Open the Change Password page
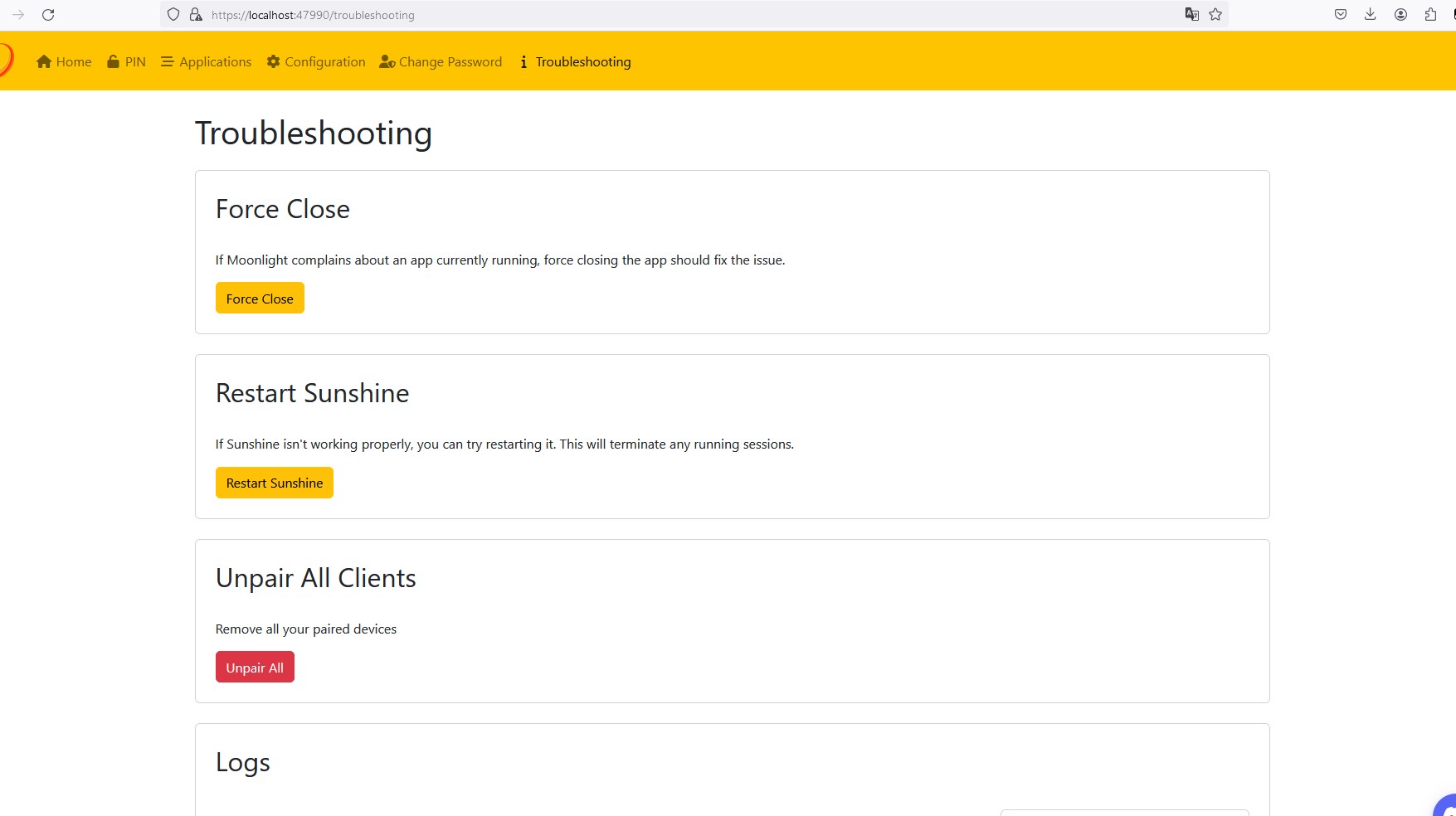 click(441, 62)
